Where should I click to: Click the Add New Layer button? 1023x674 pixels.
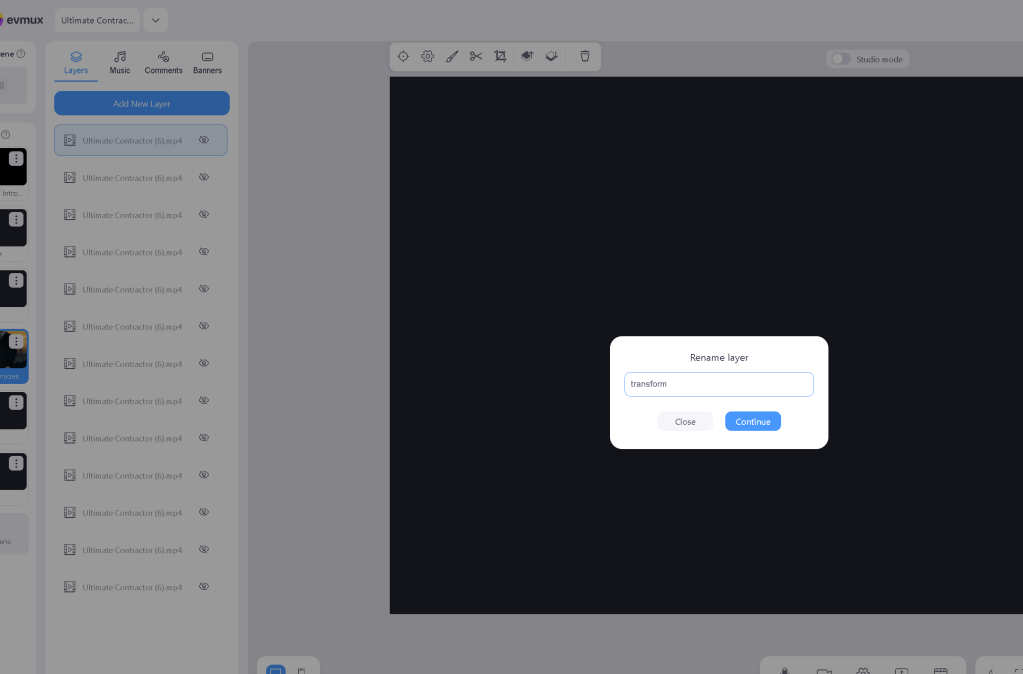[x=142, y=103]
